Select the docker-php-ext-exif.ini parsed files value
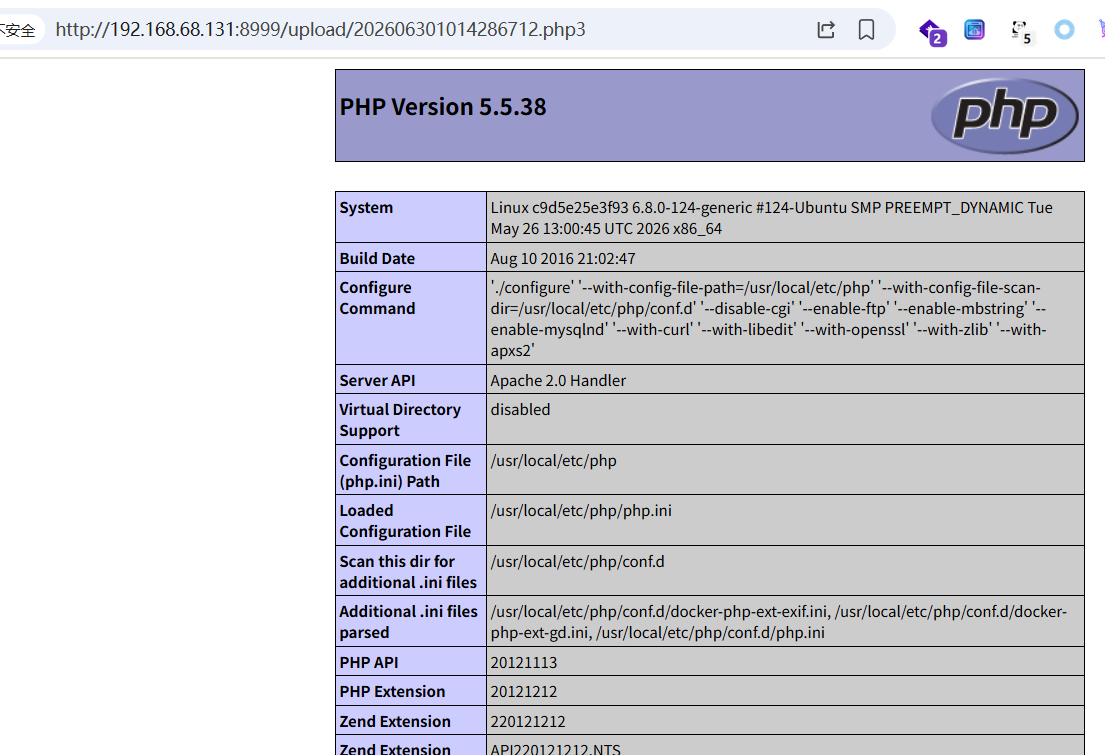This screenshot has width=1105, height=755. tap(779, 622)
